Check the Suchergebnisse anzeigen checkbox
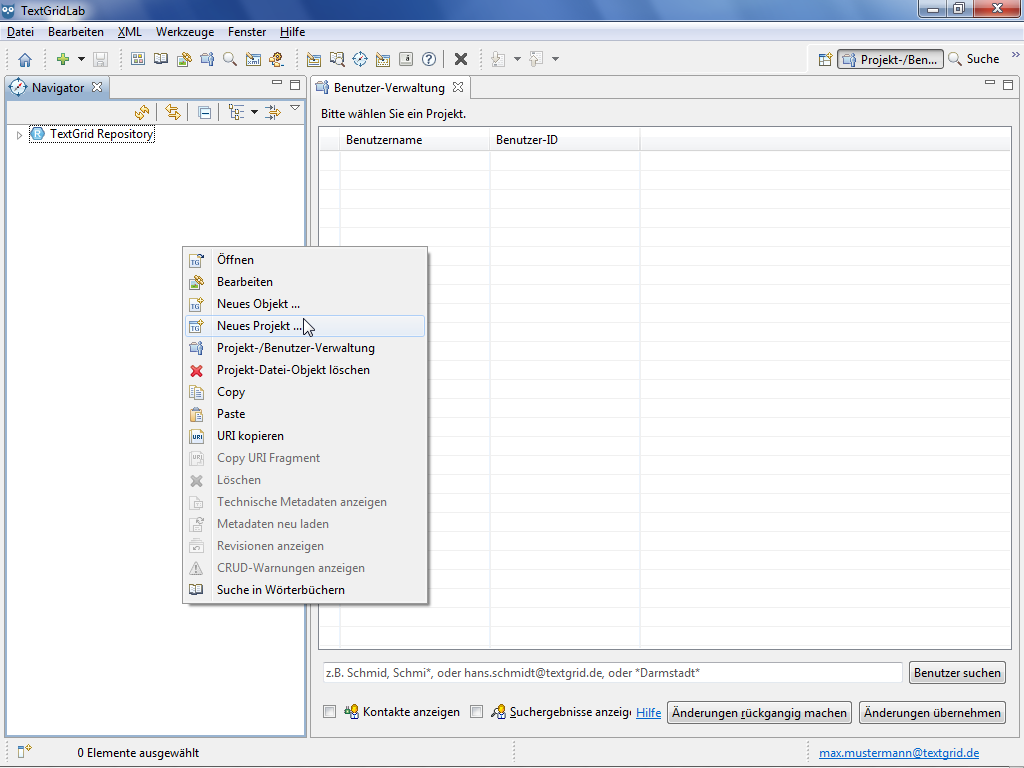Screen dimensions: 1024x768 click(476, 712)
